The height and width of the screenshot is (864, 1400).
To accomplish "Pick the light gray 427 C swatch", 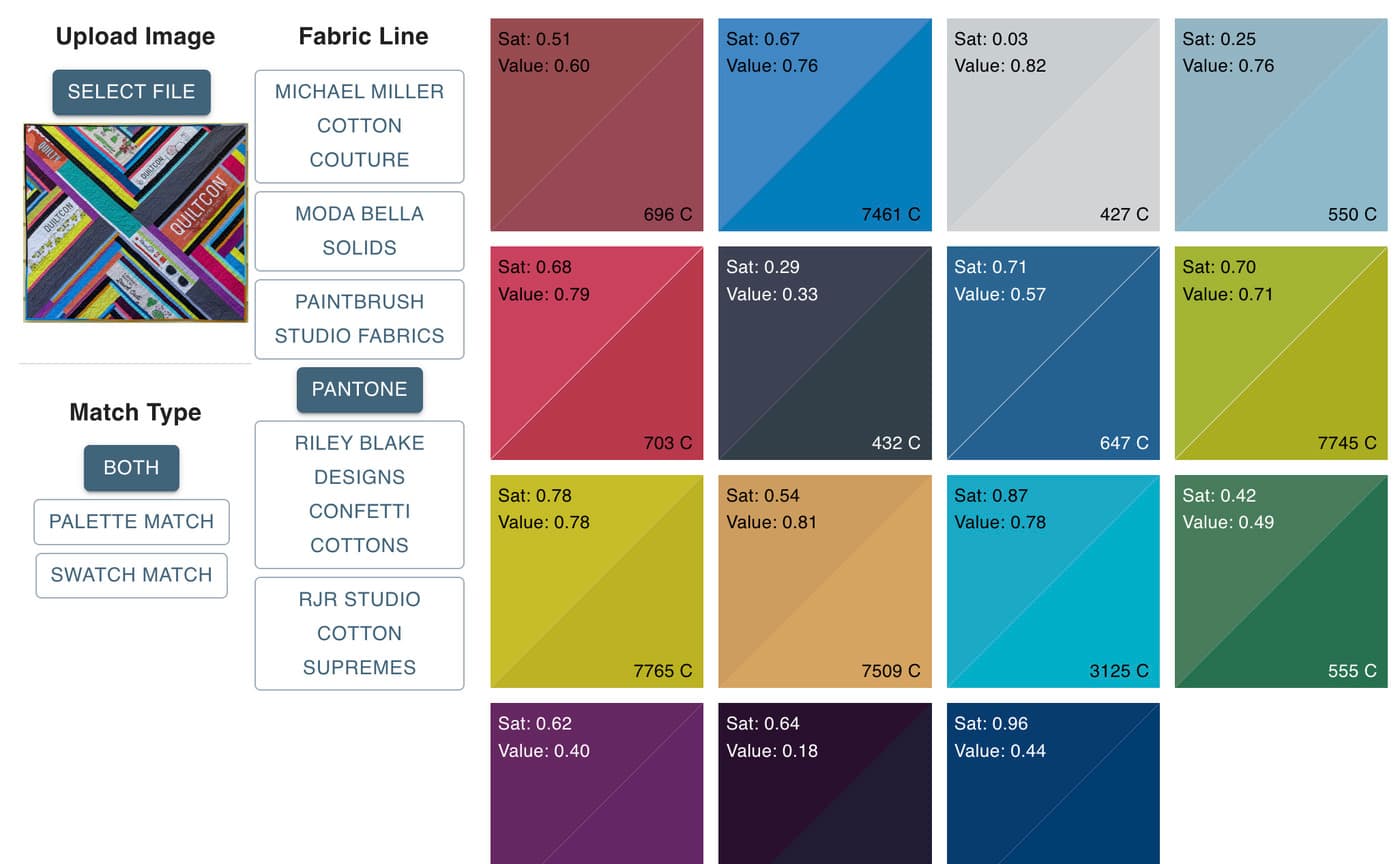I will pyautogui.click(x=1052, y=125).
